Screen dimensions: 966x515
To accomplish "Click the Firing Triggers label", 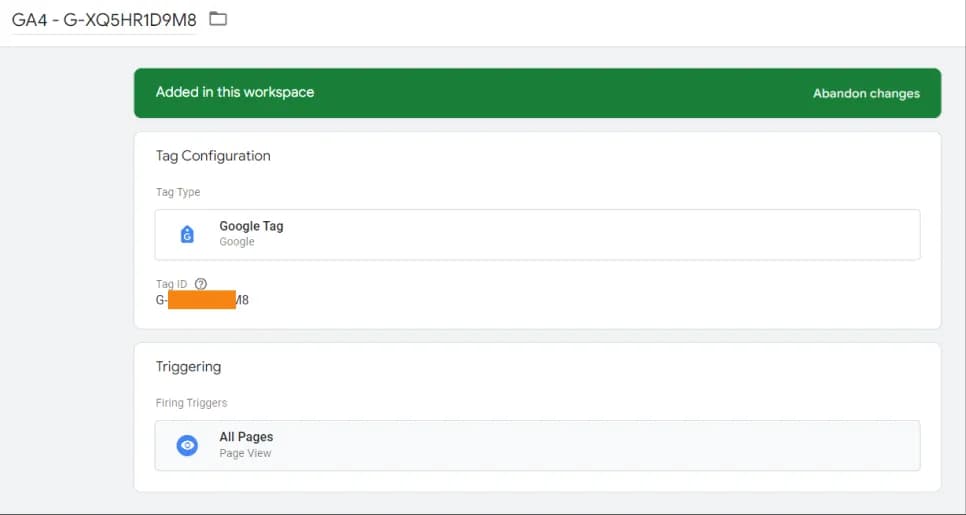I will pos(192,403).
